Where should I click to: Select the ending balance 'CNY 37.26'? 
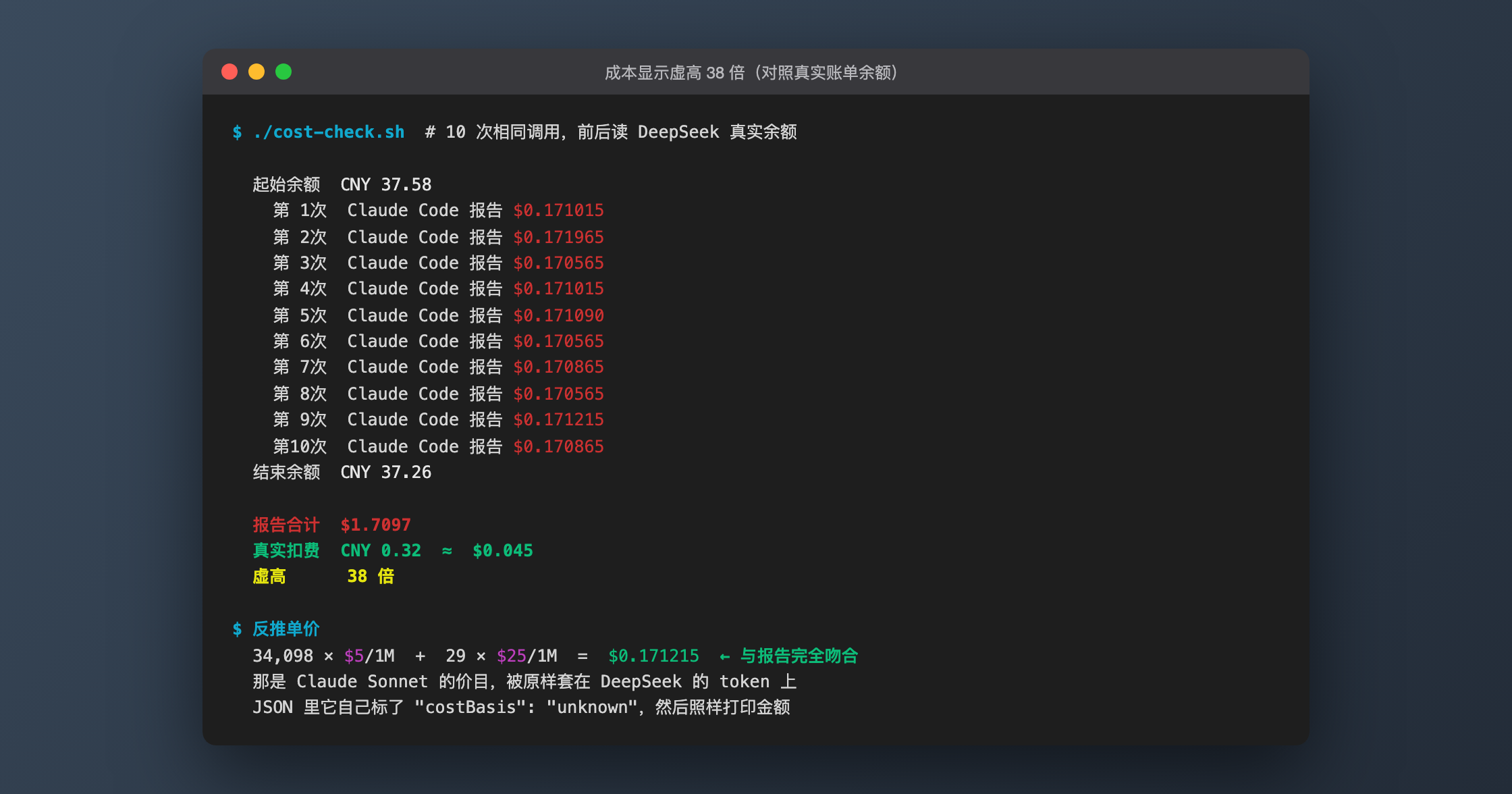(386, 472)
